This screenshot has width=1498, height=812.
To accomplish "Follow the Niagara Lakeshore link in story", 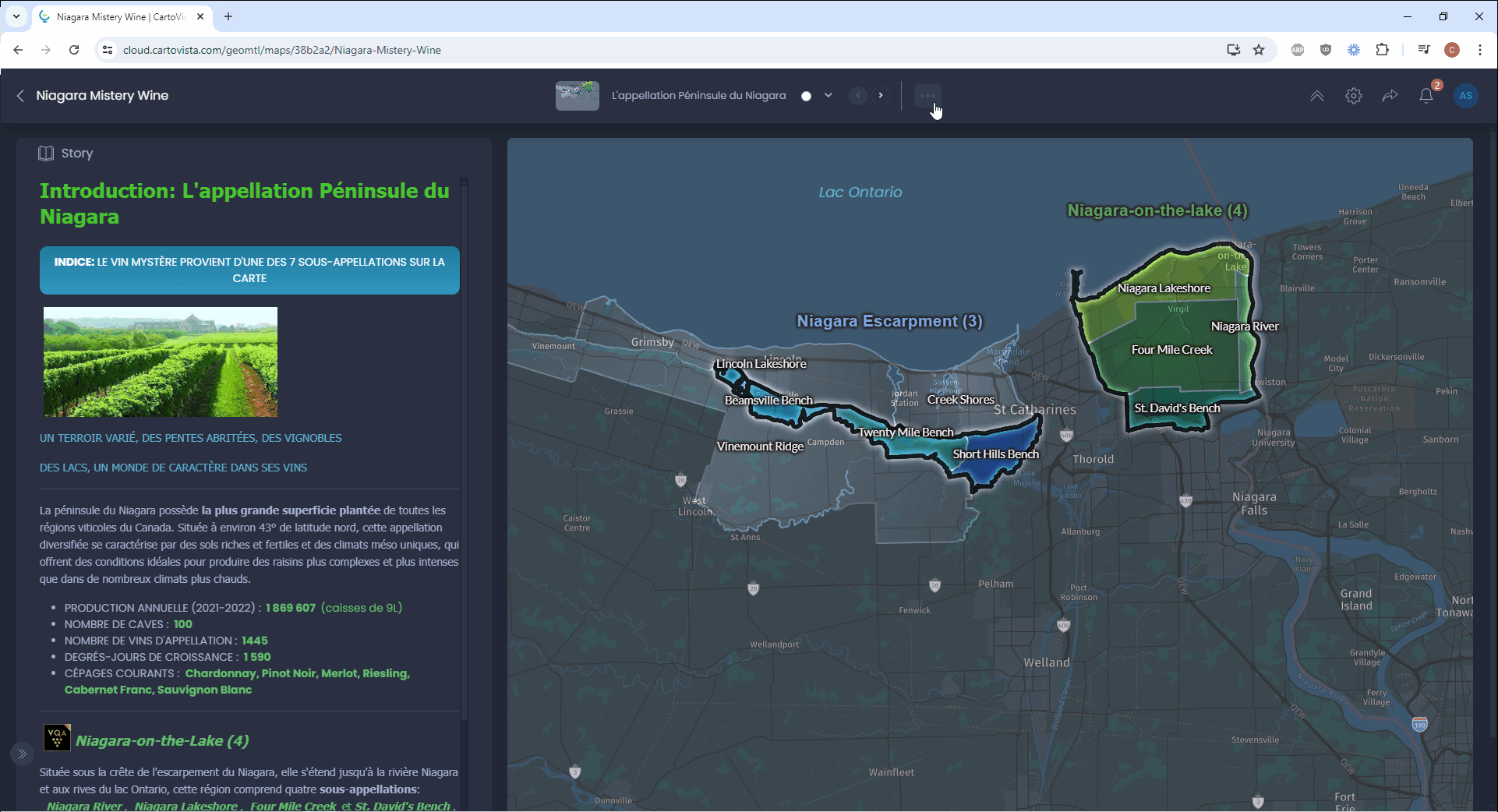I will (185, 806).
